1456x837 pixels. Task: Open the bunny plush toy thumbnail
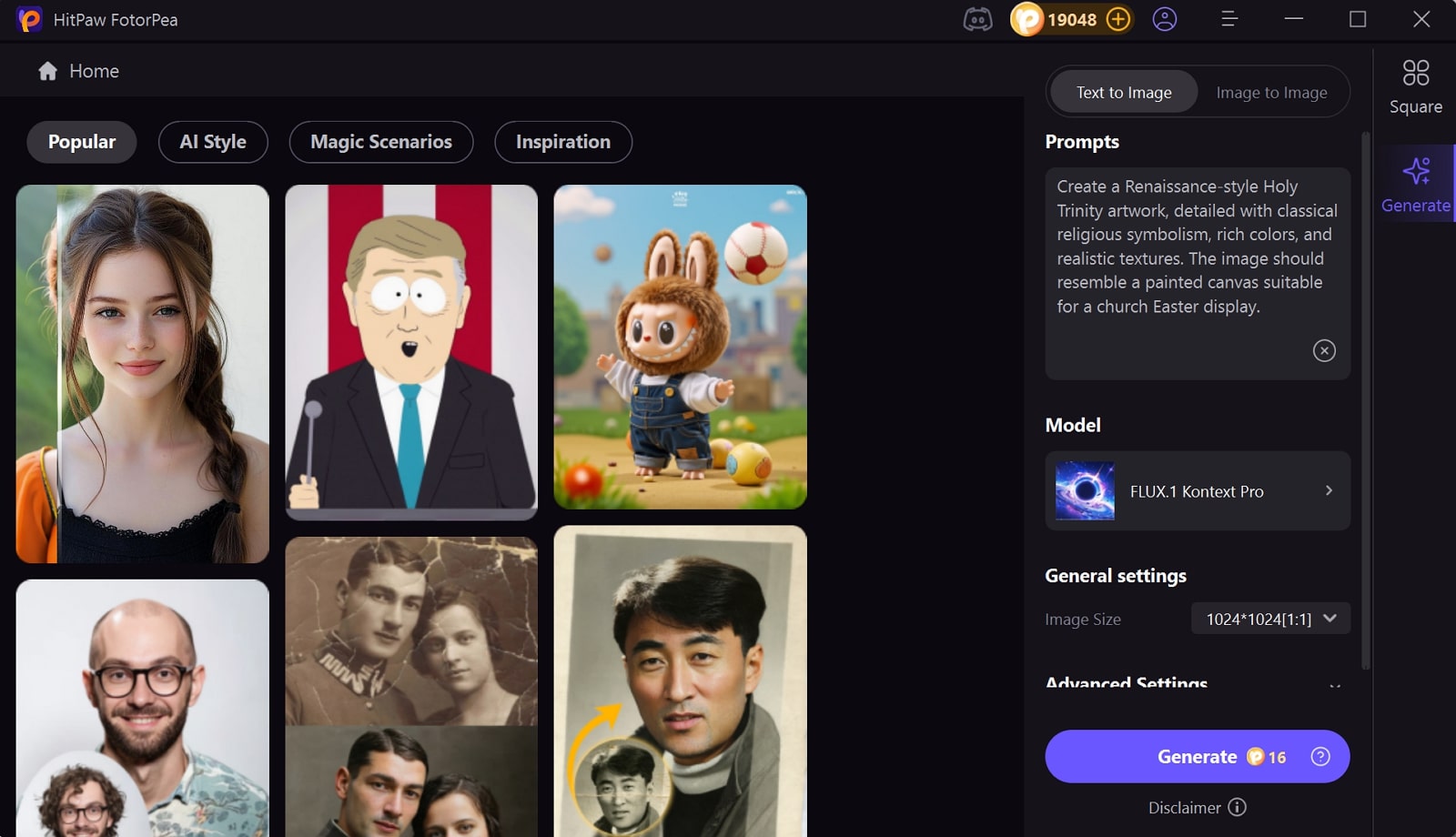point(680,347)
